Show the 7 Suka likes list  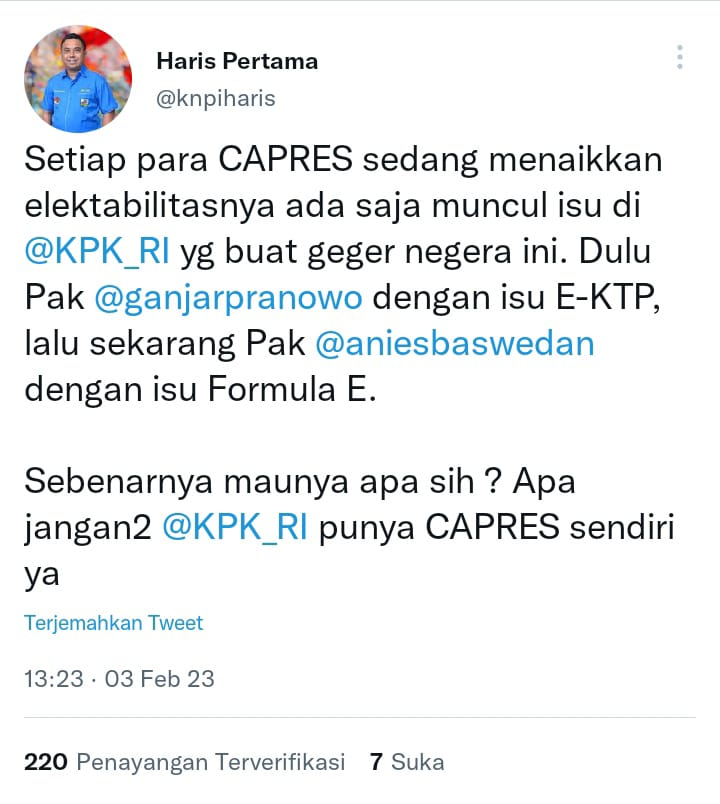pyautogui.click(x=407, y=762)
